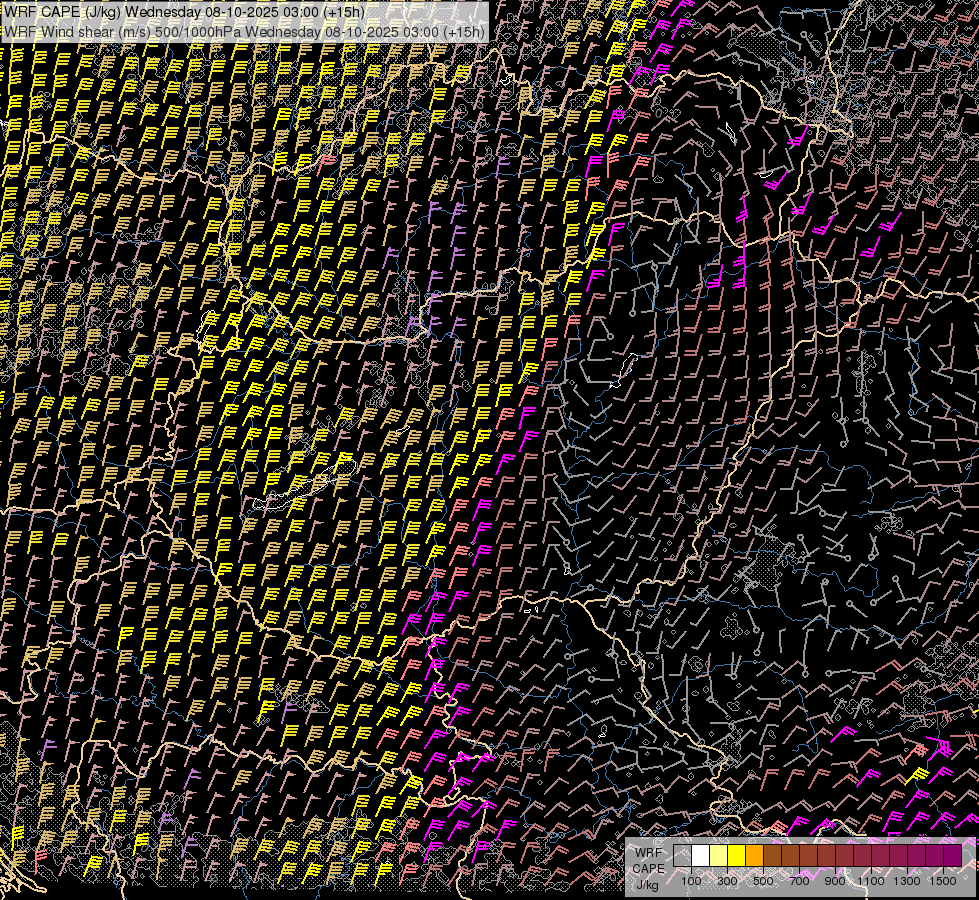The width and height of the screenshot is (979, 900).
Task: Select the 1500 label at the legend end
Action: point(943,880)
